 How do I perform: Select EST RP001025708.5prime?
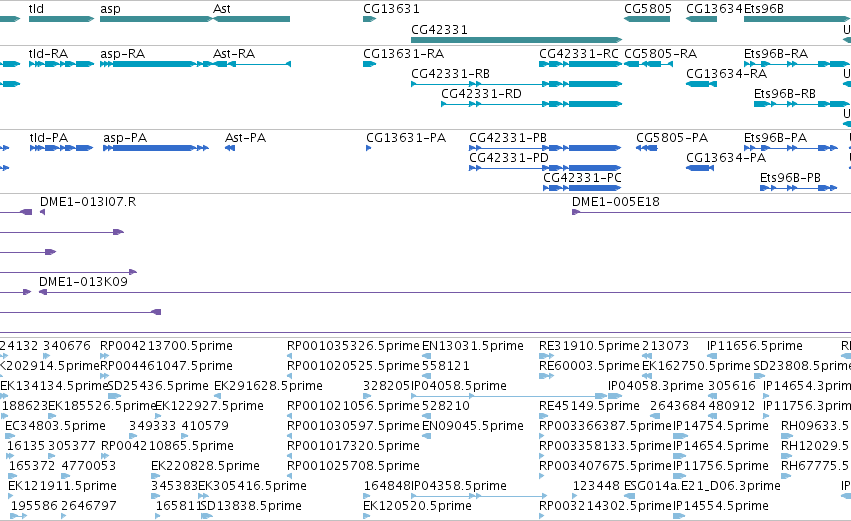click(x=353, y=466)
